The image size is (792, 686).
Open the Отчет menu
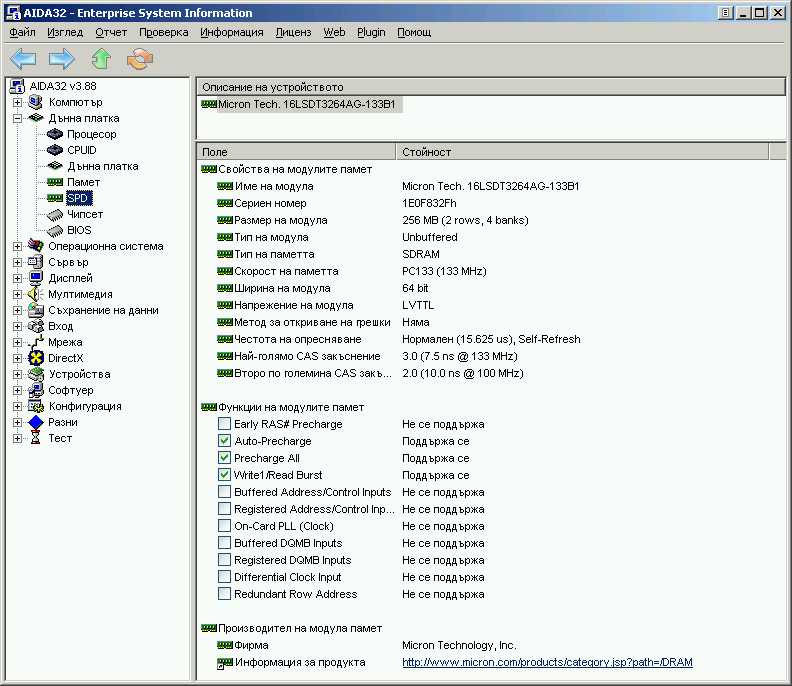click(111, 32)
